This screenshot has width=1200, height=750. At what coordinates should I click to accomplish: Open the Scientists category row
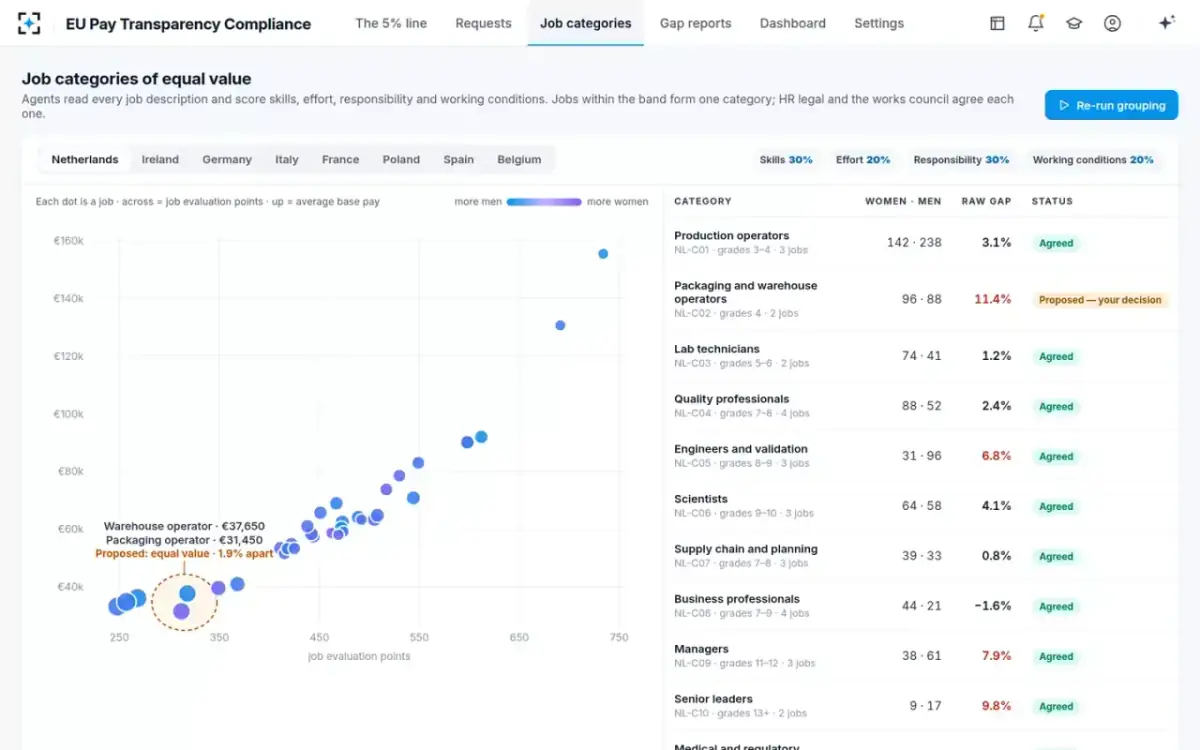click(x=920, y=506)
